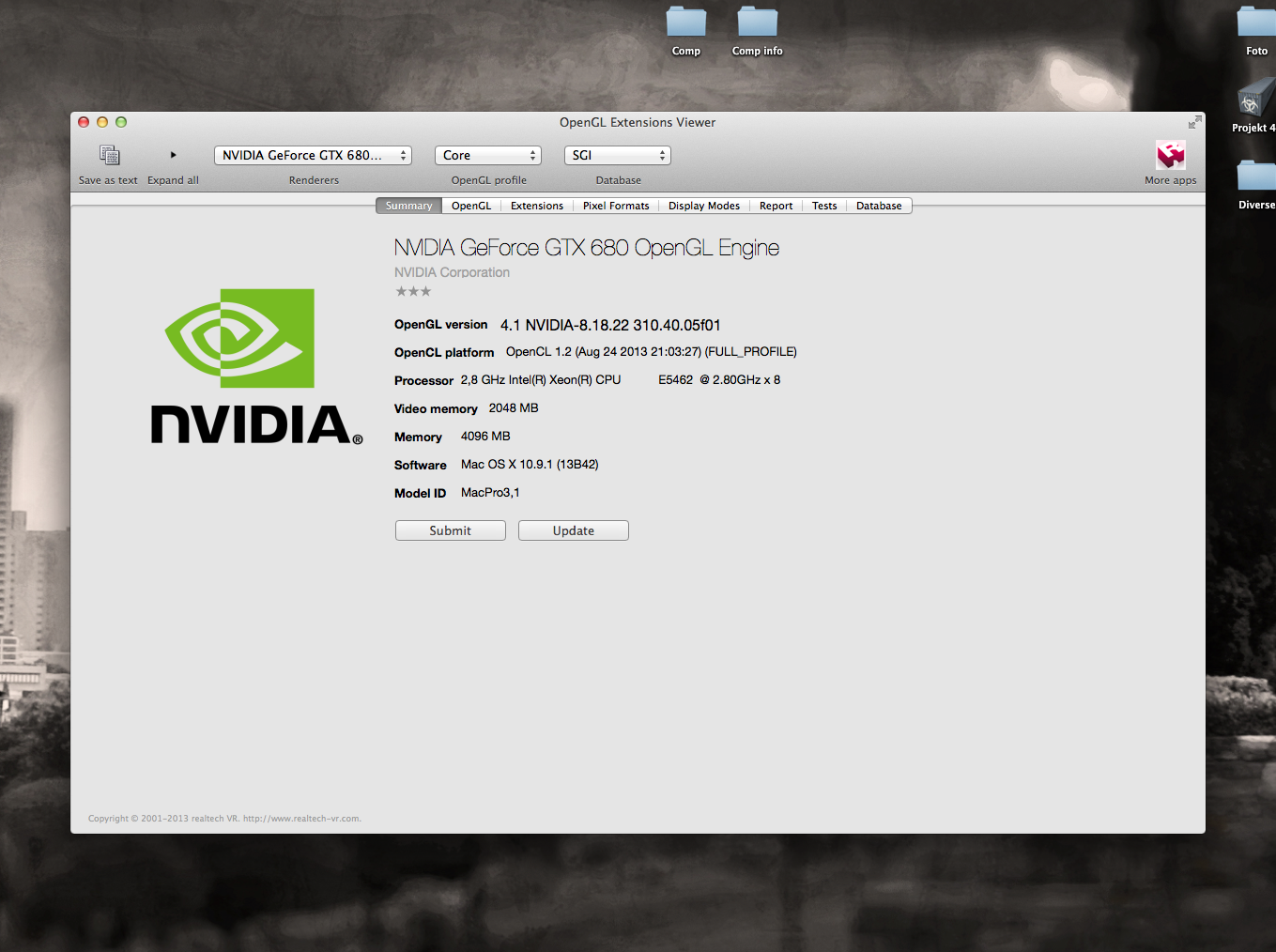Open the Display Modes tab
The image size is (1276, 952).
[x=704, y=206]
